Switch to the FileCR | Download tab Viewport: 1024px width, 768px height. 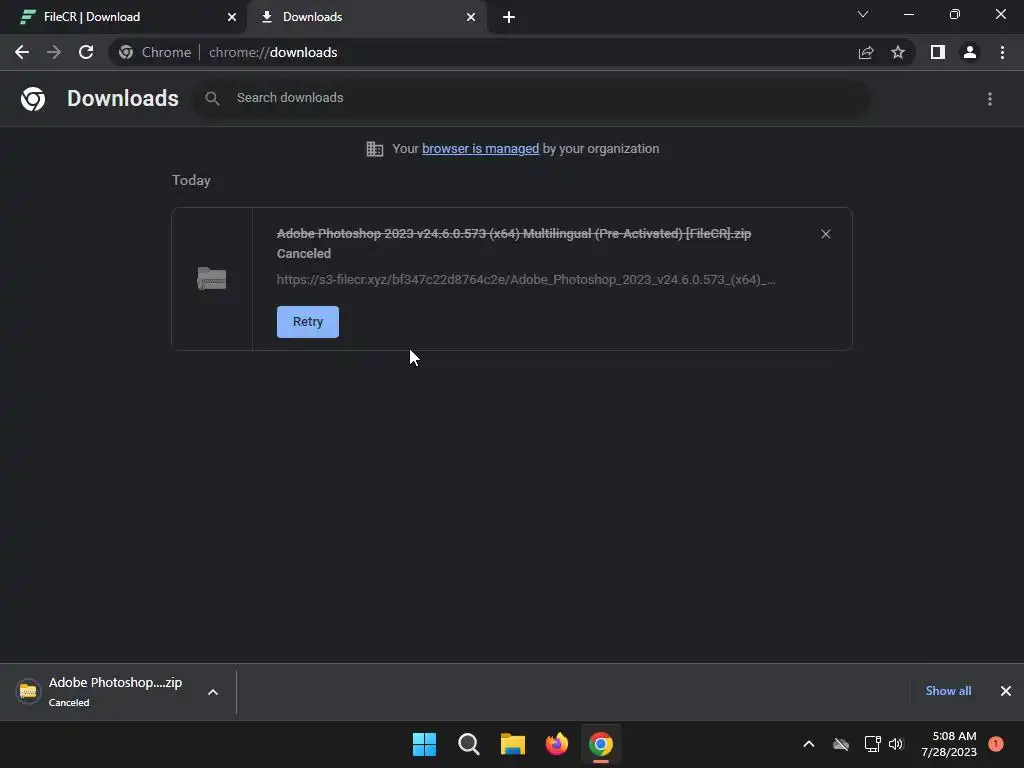pos(123,17)
